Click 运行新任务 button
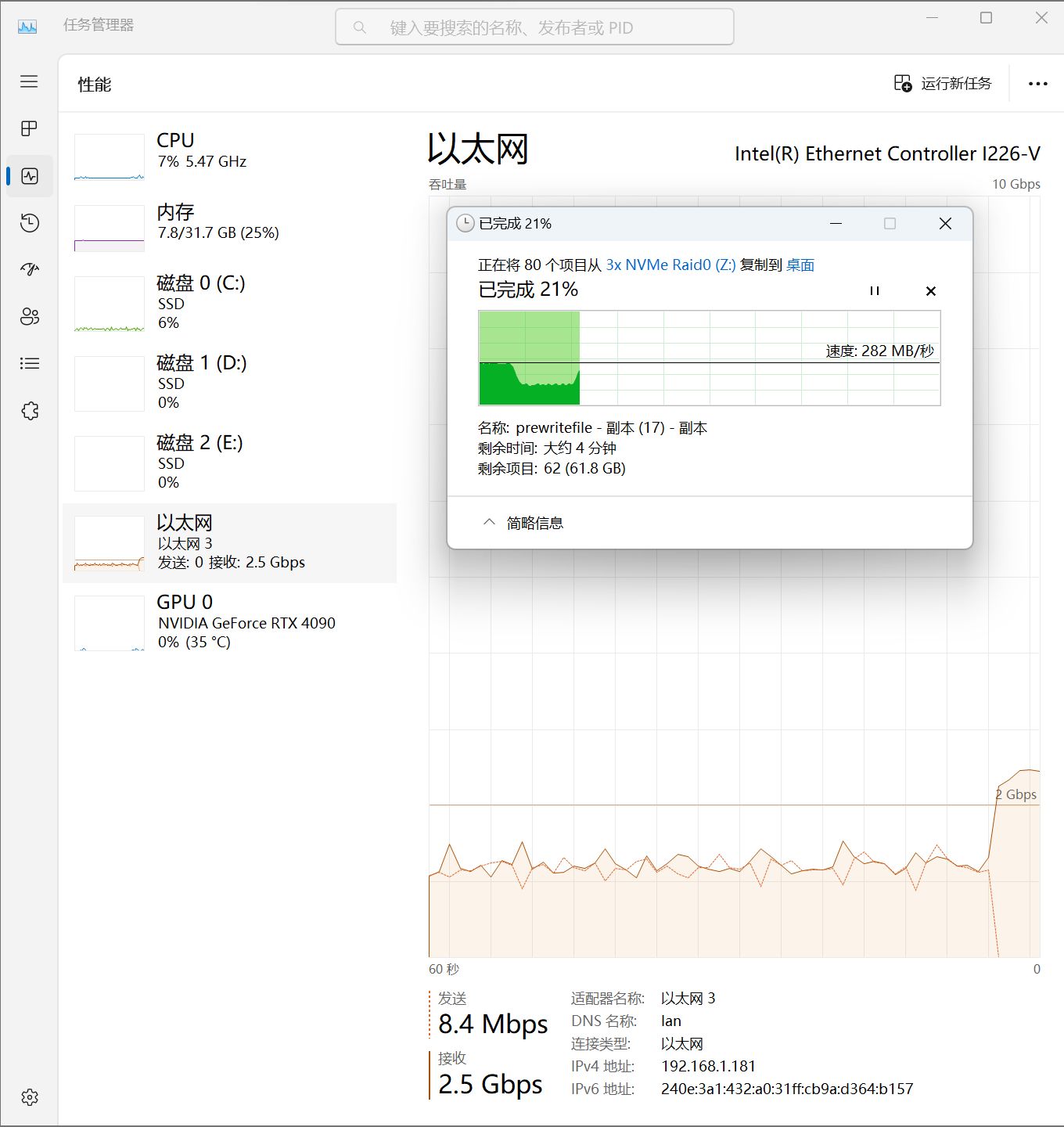The image size is (1064, 1127). 943,83
